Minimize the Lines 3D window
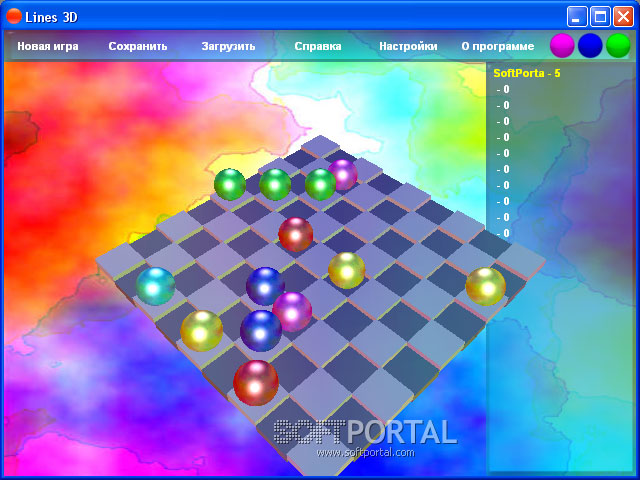Image resolution: width=640 pixels, height=480 pixels. click(x=577, y=17)
